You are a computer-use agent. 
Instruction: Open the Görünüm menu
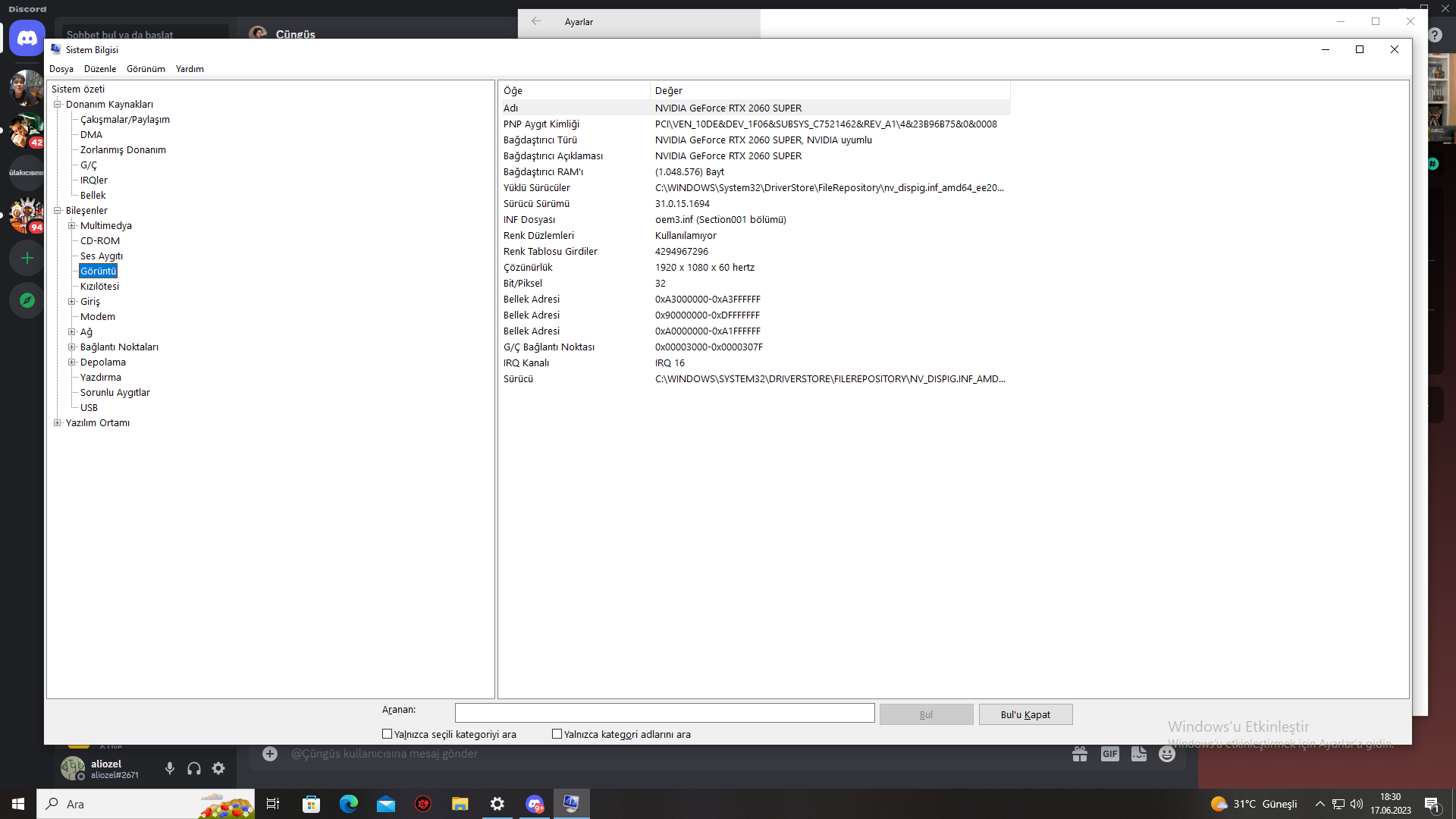pyautogui.click(x=146, y=69)
